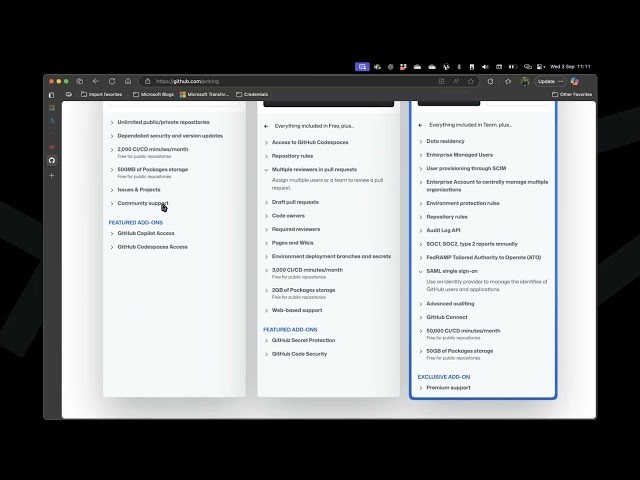640x480 pixels.
Task: Open Microsoft Transfor... bookmark
Action: tap(204, 94)
